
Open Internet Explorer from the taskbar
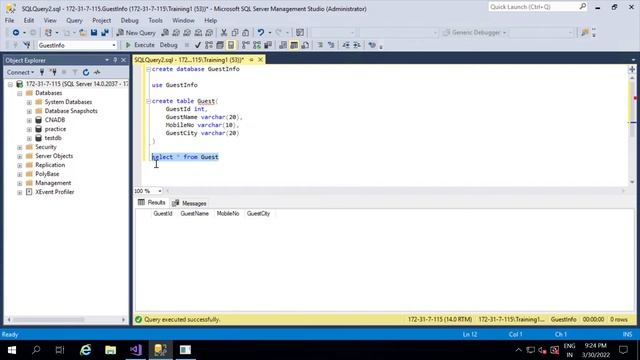point(85,350)
